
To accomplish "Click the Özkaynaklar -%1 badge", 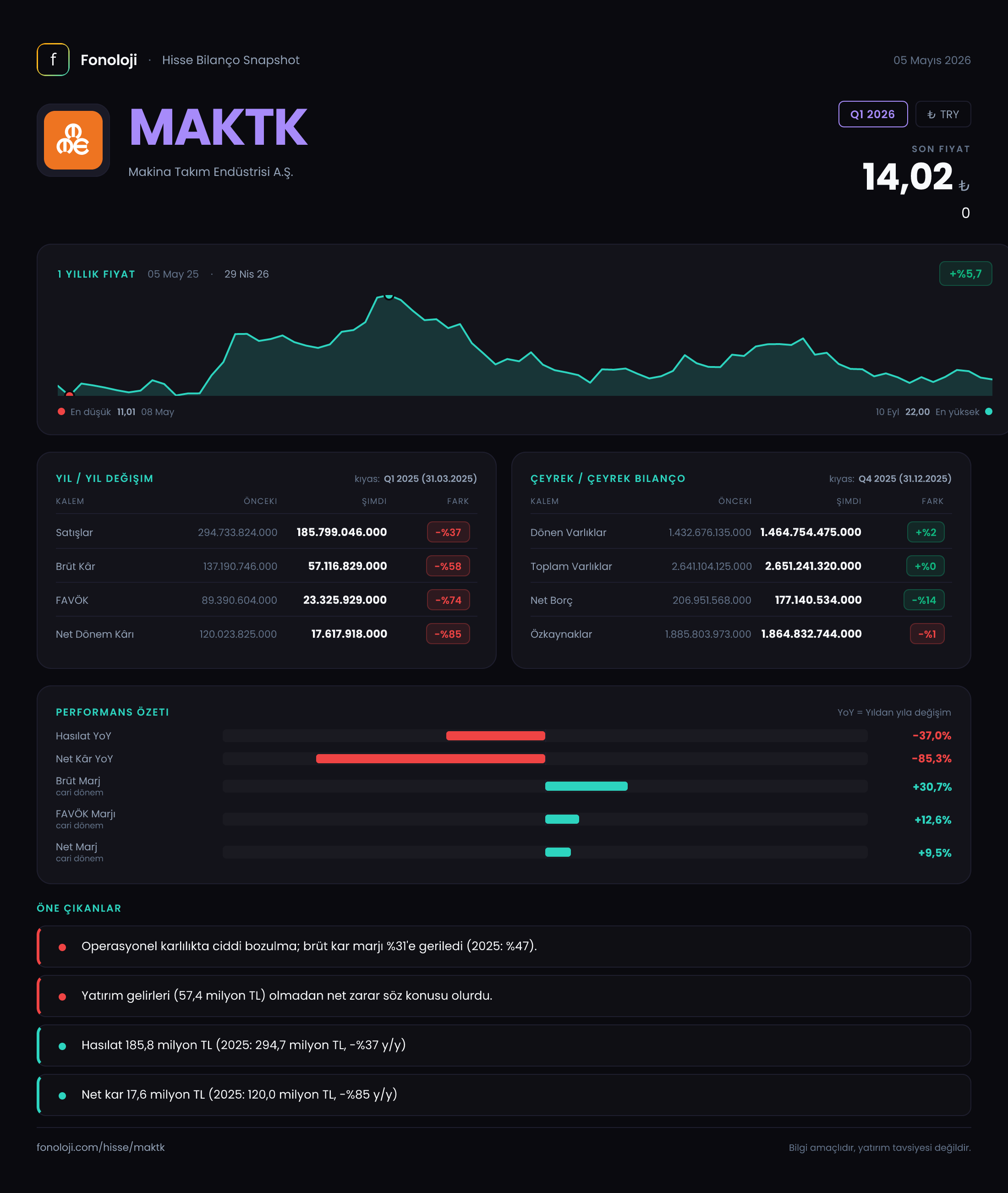I will pos(927,634).
